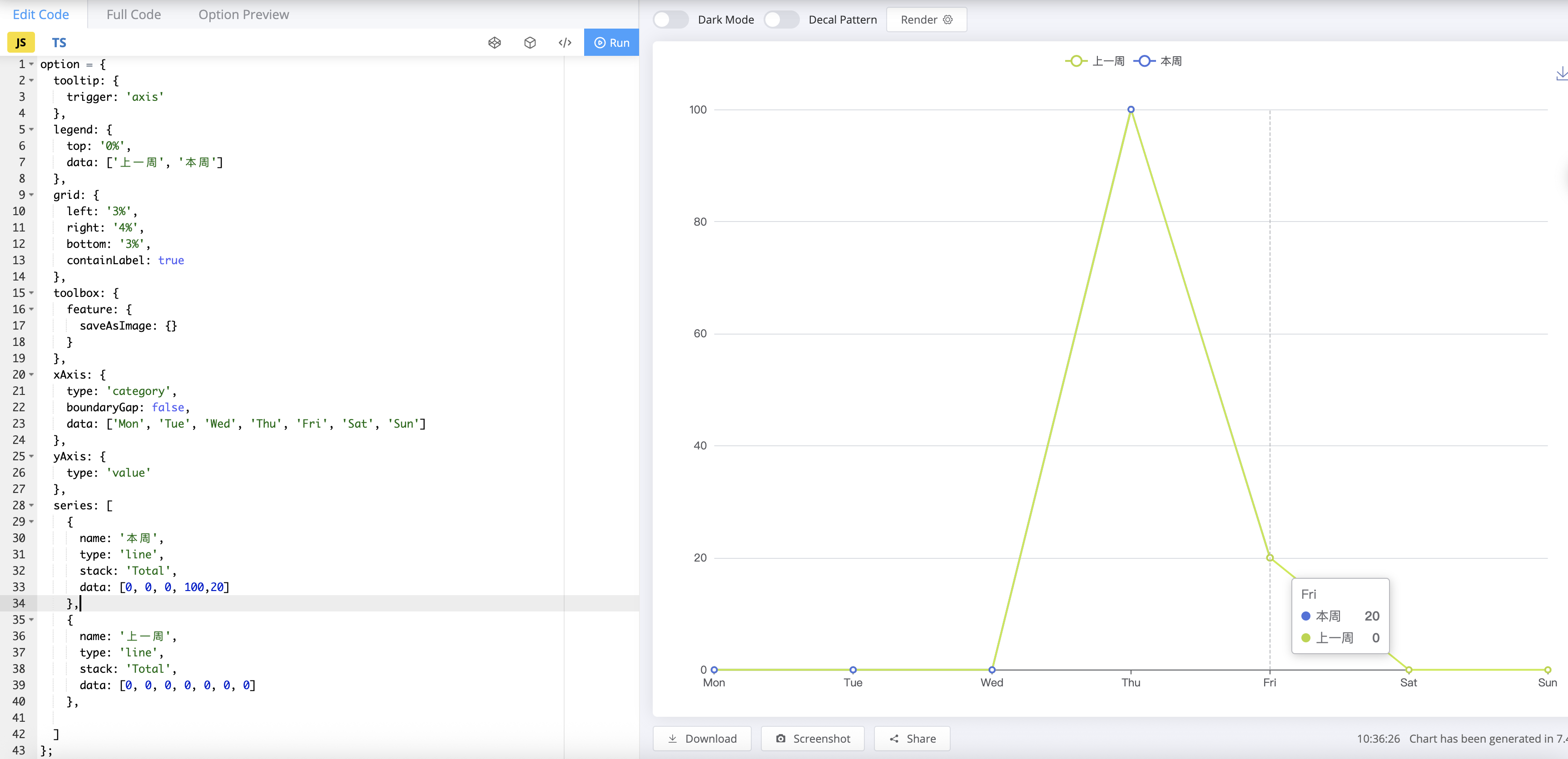Click the format code brackets icon
Screen dimensions: 1568x759
[x=565, y=43]
